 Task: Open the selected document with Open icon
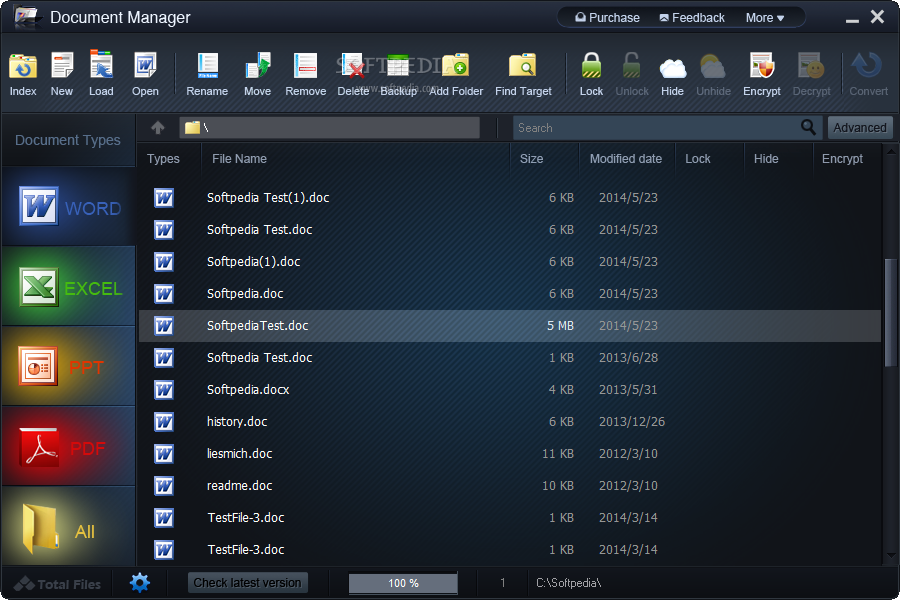[x=145, y=65]
